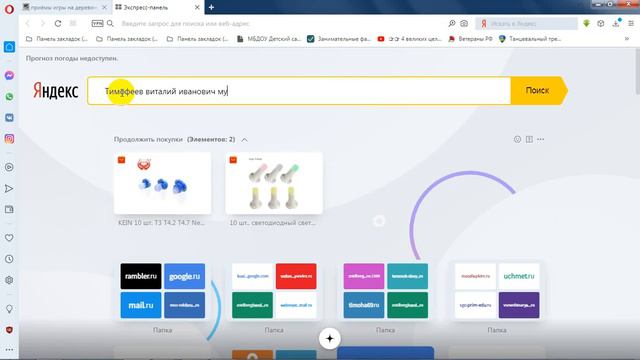The width and height of the screenshot is (640, 360).
Task: Click the layout icon in shopping section
Action: (529, 140)
